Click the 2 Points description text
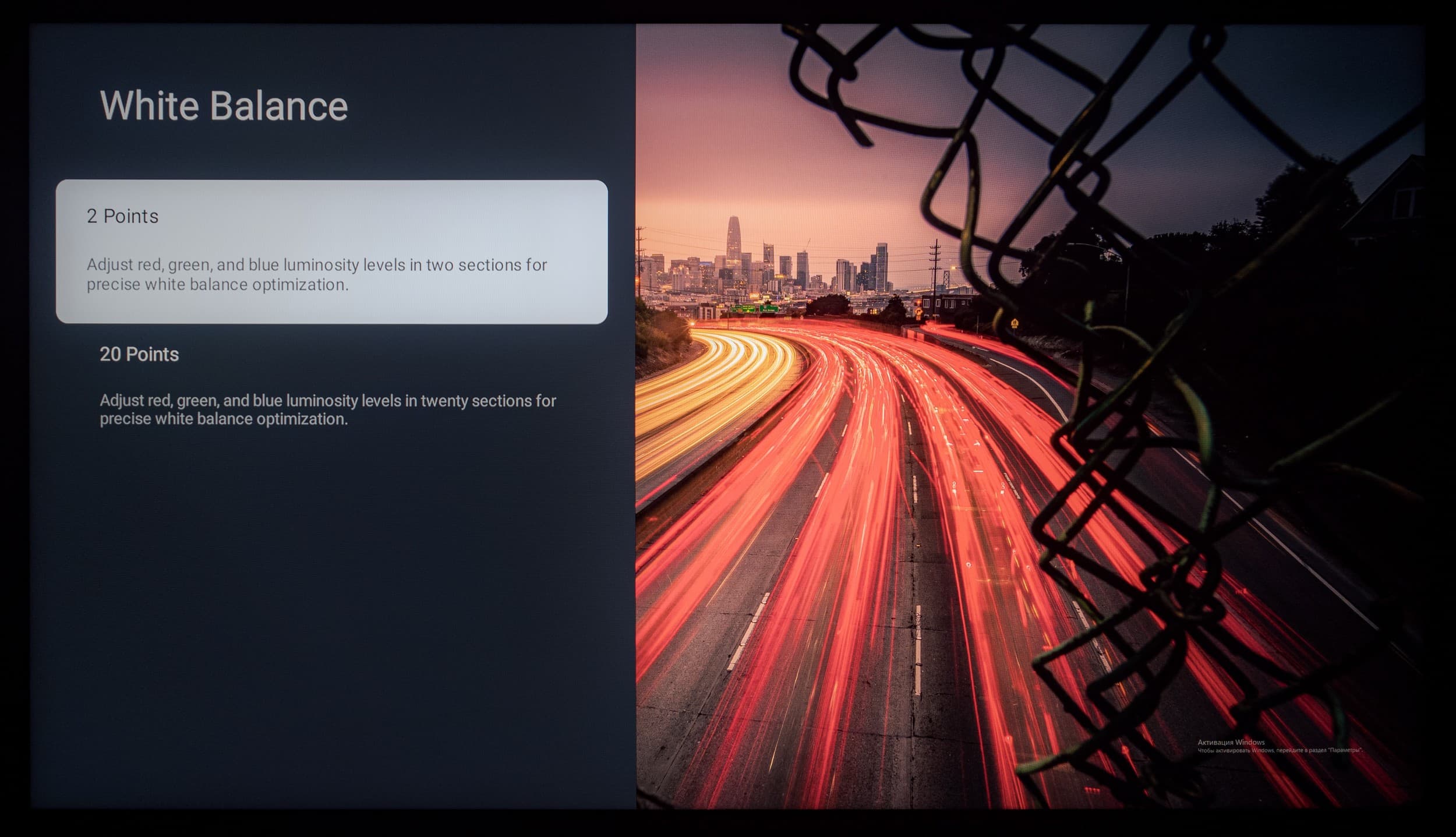1456x837 pixels. pos(316,274)
